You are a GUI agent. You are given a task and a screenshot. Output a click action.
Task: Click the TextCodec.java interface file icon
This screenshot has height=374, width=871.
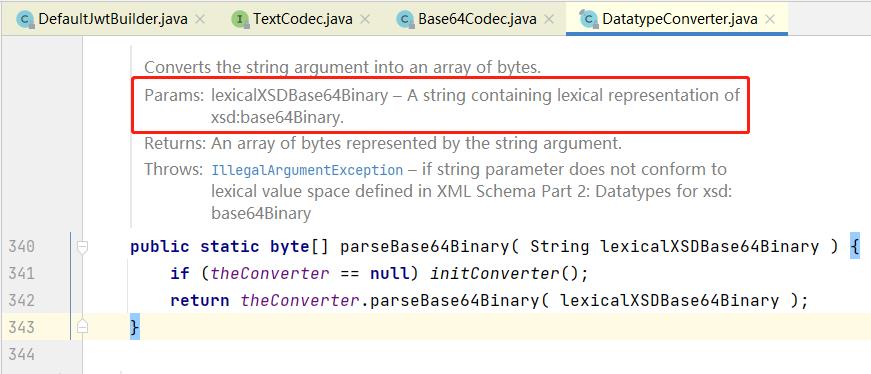[240, 19]
